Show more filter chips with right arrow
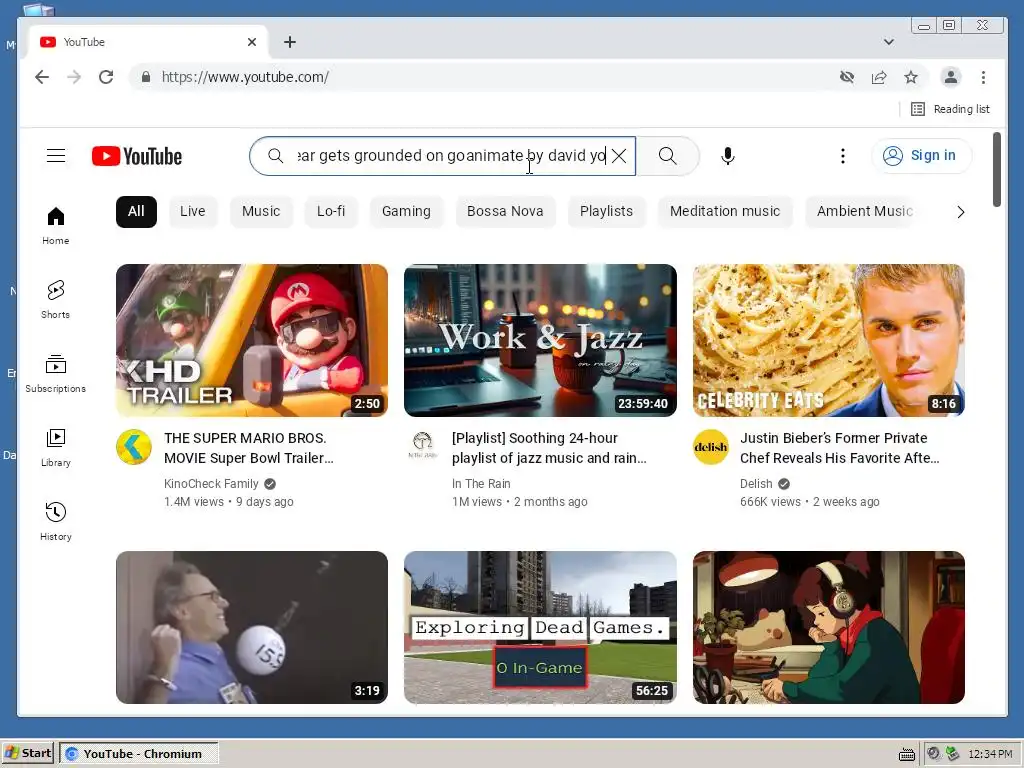This screenshot has width=1024, height=768. (x=961, y=212)
